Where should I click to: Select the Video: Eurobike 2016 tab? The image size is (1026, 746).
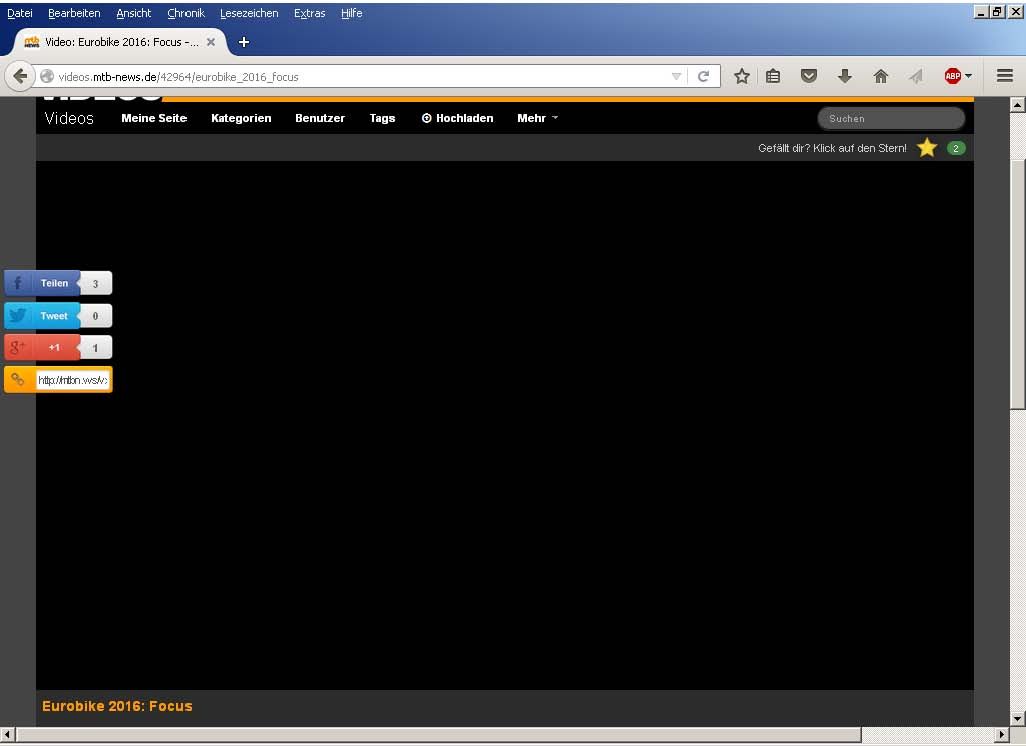pos(120,42)
